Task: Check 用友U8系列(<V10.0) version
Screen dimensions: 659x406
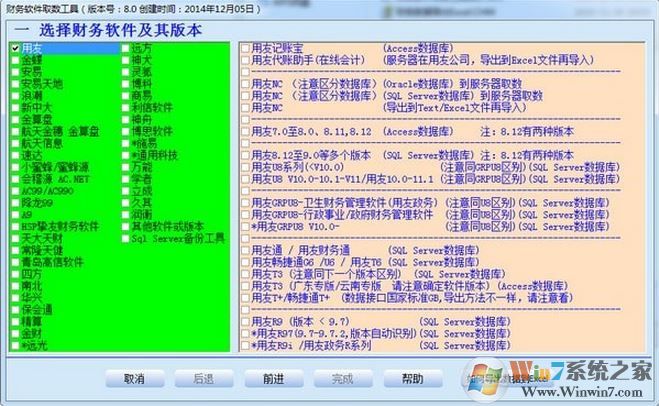Action: [x=245, y=167]
